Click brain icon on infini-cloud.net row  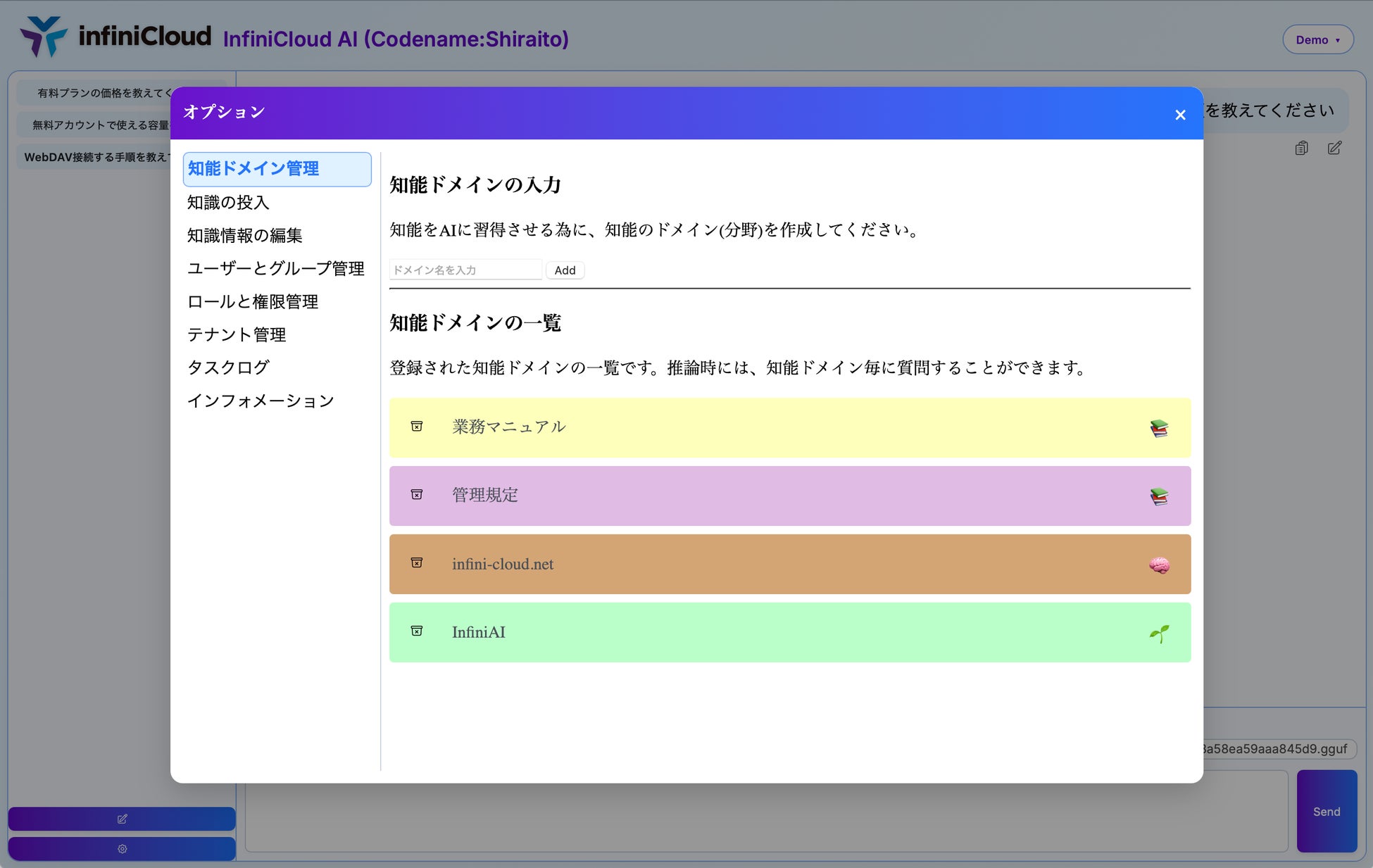point(1159,565)
